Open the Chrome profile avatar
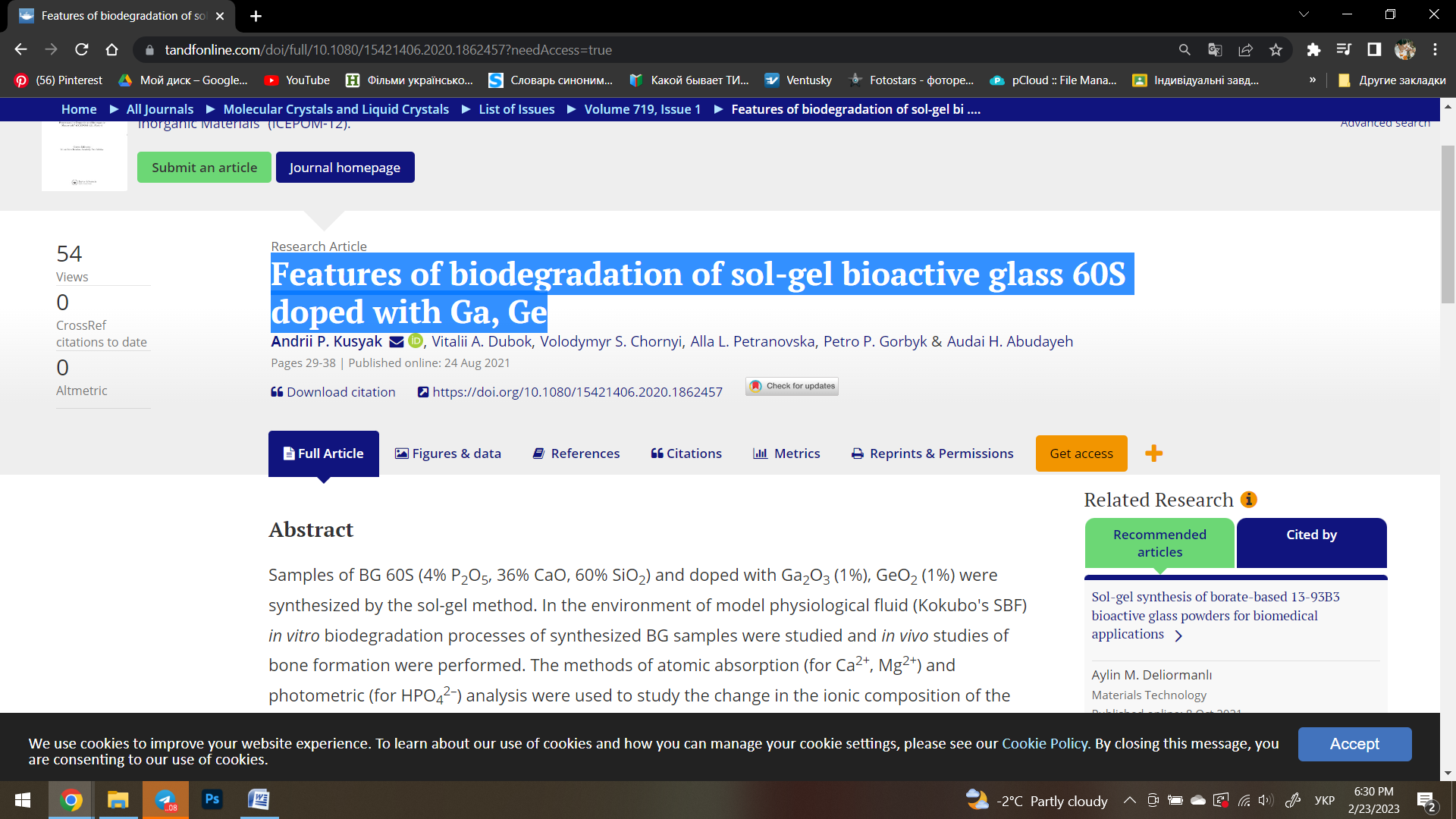Viewport: 1456px width, 819px height. pyautogui.click(x=1405, y=50)
